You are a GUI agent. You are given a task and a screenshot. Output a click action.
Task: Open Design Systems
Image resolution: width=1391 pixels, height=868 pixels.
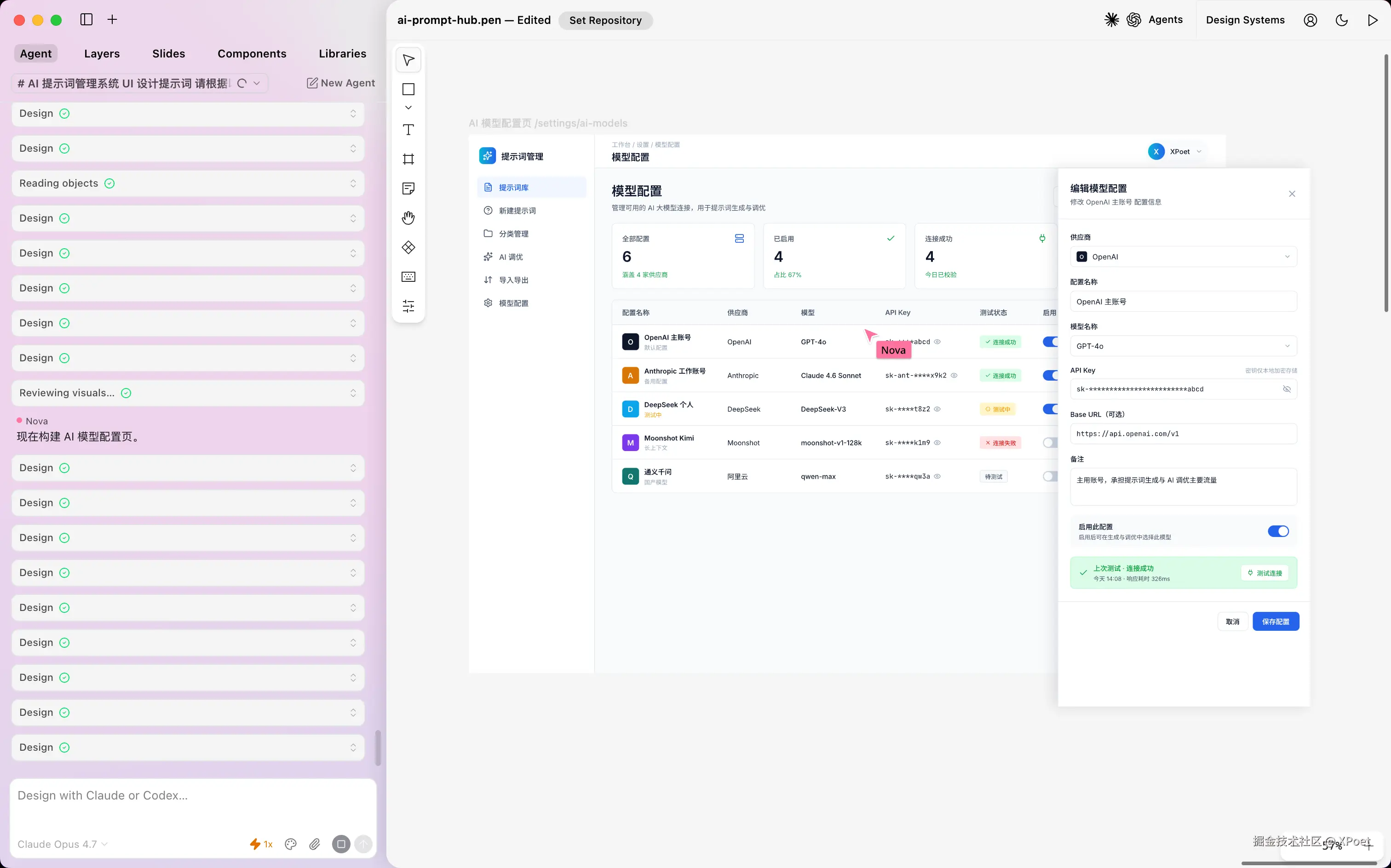coord(1245,20)
